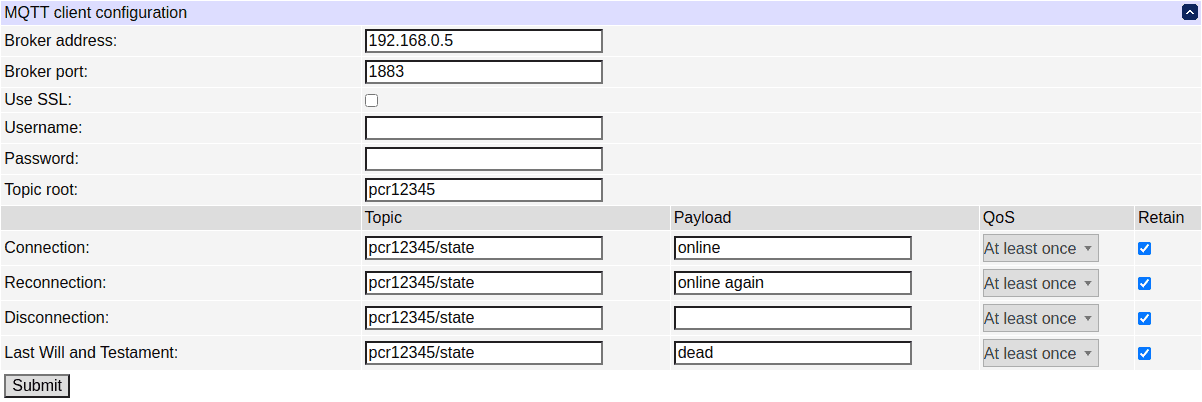Click the Broker address field
Screen dimensions: 1202x402
(x=484, y=41)
